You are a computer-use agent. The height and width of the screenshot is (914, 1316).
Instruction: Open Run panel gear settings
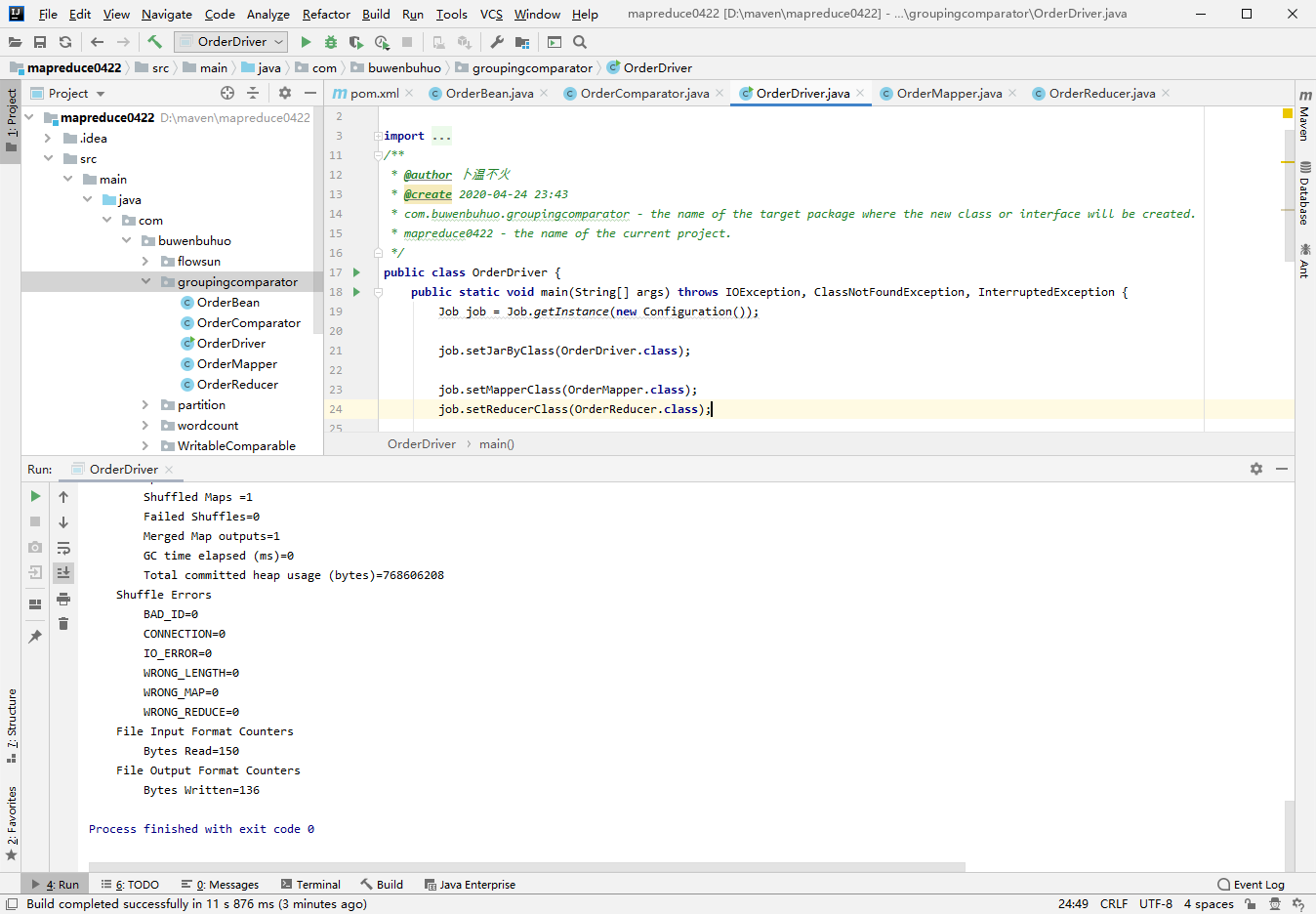(1256, 469)
